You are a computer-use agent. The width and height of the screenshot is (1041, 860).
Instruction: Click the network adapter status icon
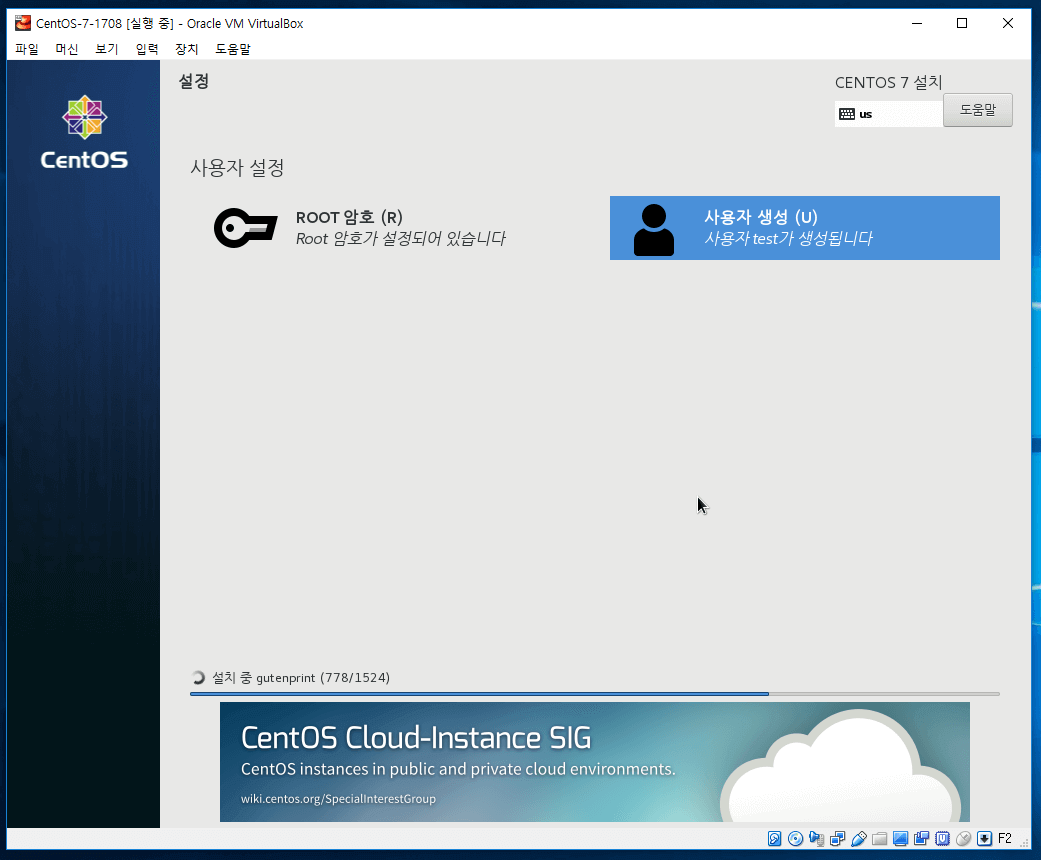(x=838, y=838)
